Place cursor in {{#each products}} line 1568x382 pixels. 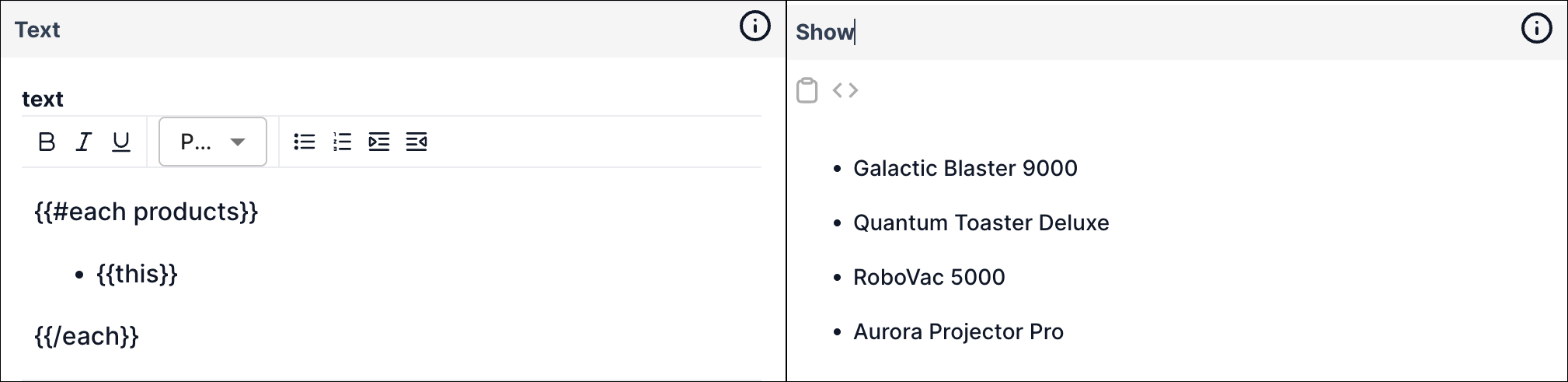(x=146, y=212)
